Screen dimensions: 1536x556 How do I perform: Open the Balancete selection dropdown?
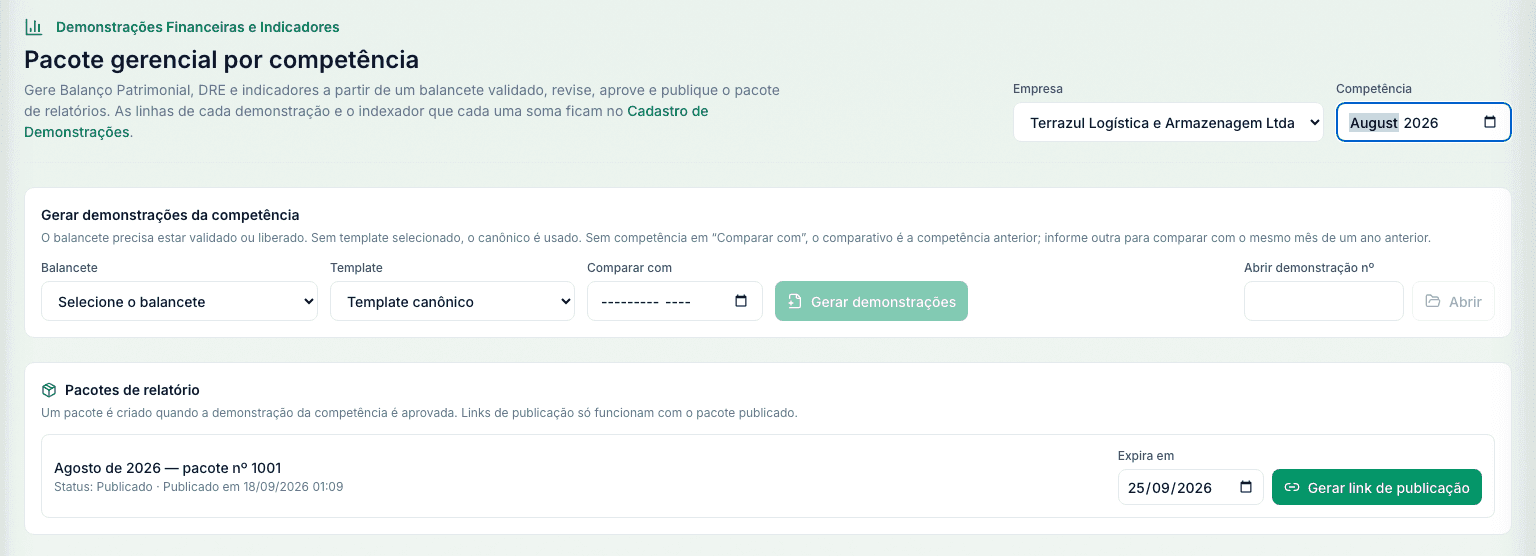point(179,301)
